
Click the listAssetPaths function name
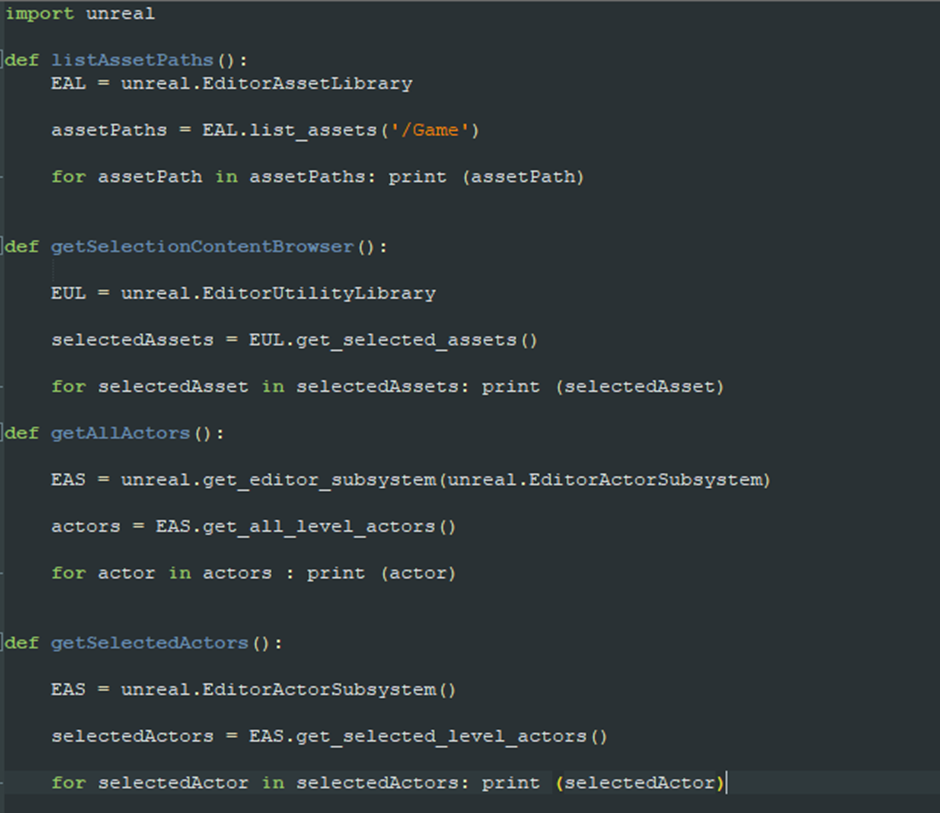point(132,60)
